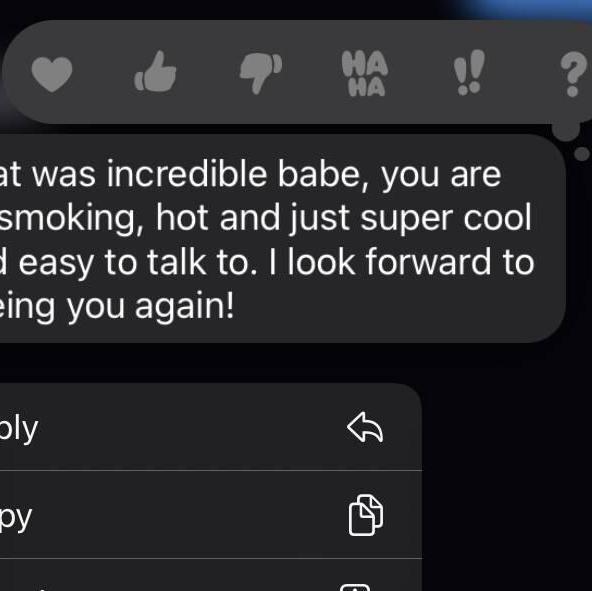The image size is (592, 591).
Task: Tap the overlapping pages Copy icon
Action: (x=365, y=515)
